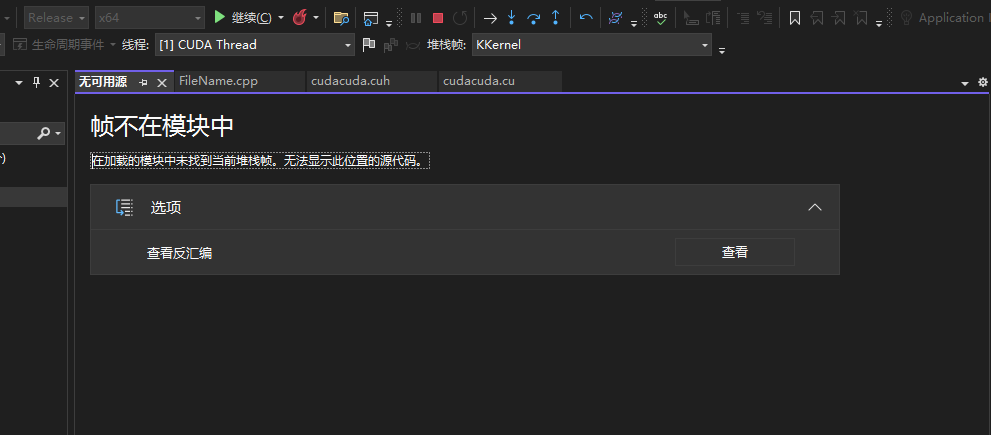Click the clear bookmarks icon with x
Image resolution: width=991 pixels, height=435 pixels.
pos(861,18)
